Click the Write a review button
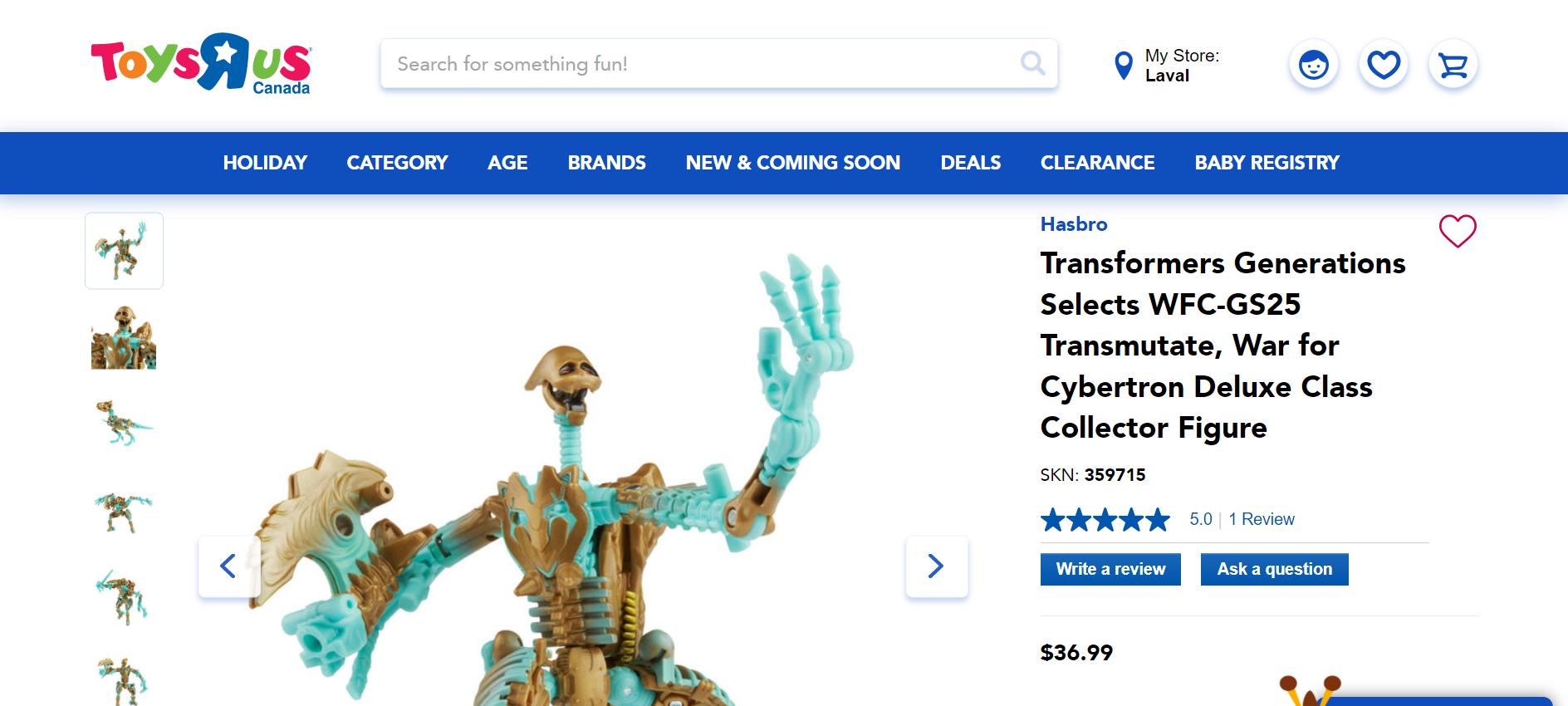The image size is (1568, 706). pyautogui.click(x=1110, y=569)
